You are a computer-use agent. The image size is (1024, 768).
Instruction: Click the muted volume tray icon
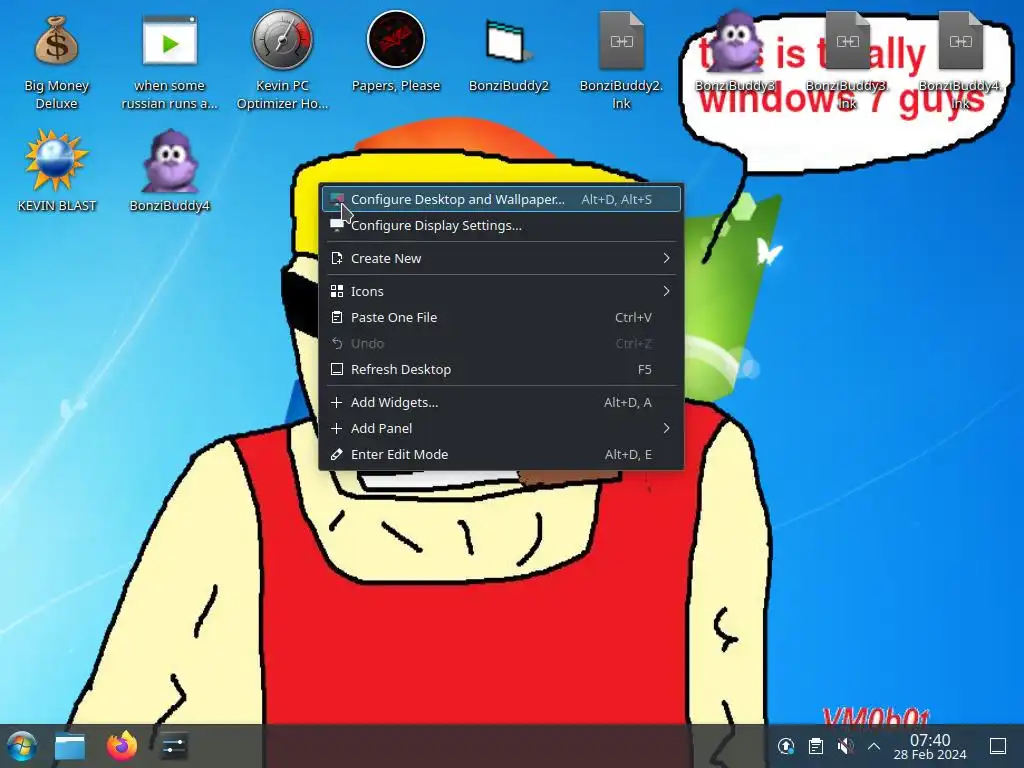845,746
